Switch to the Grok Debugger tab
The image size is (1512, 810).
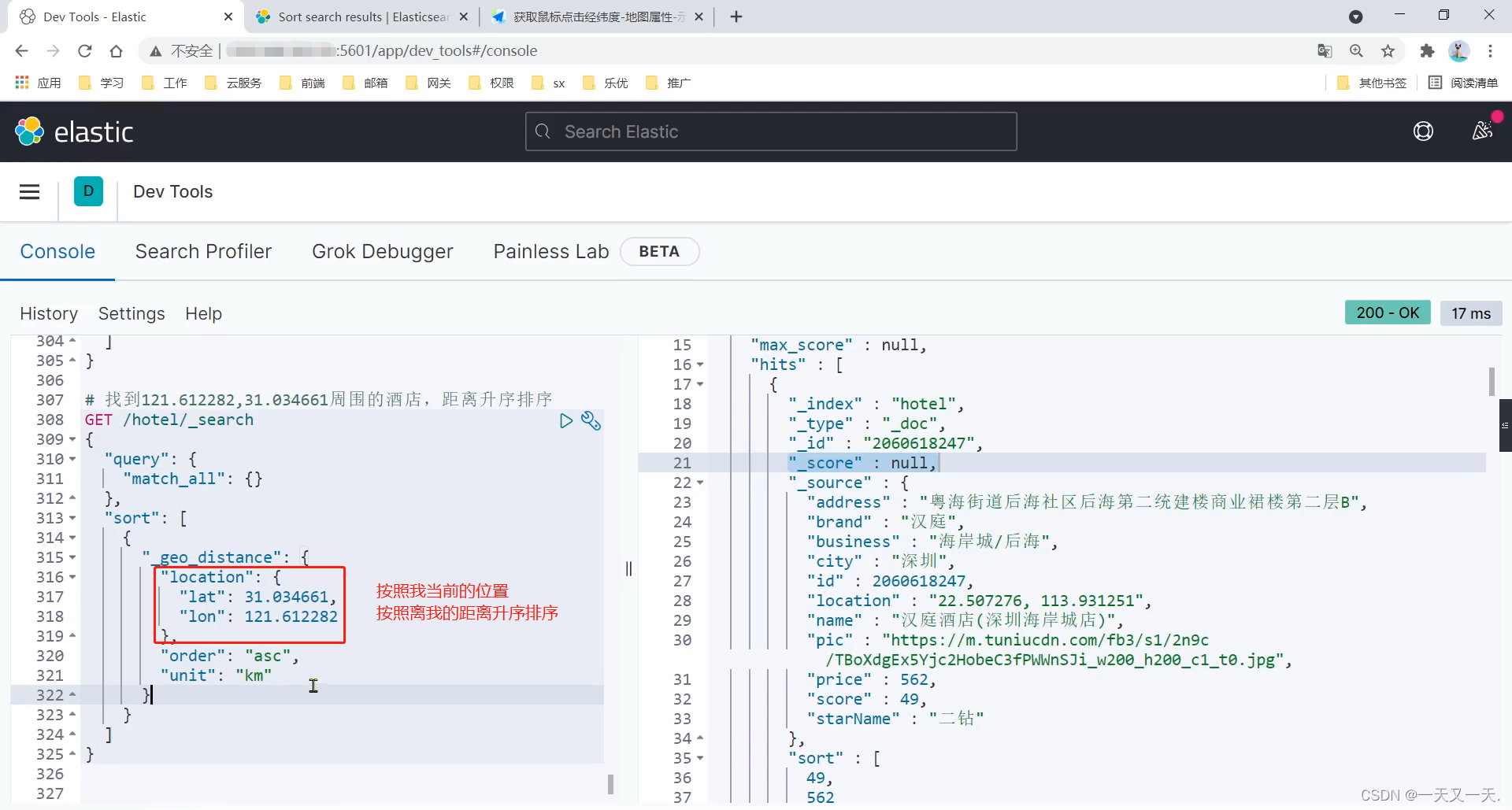[383, 252]
